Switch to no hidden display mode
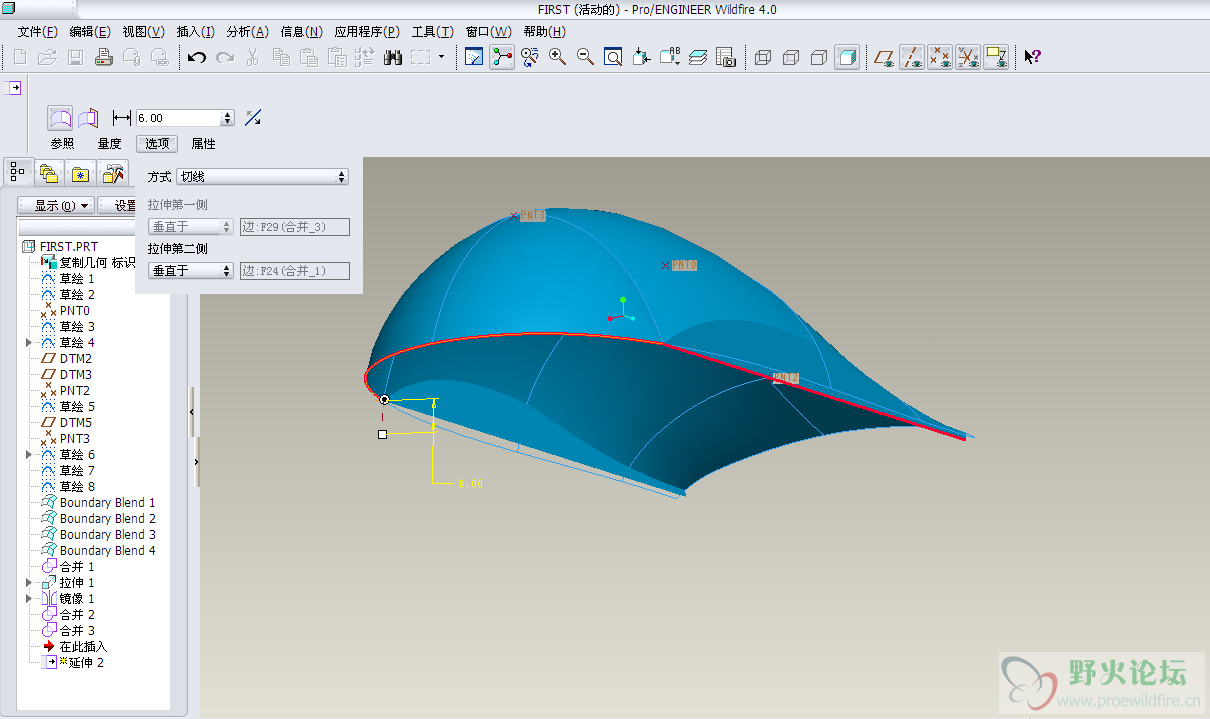Viewport: 1210px width, 719px height. [819, 57]
